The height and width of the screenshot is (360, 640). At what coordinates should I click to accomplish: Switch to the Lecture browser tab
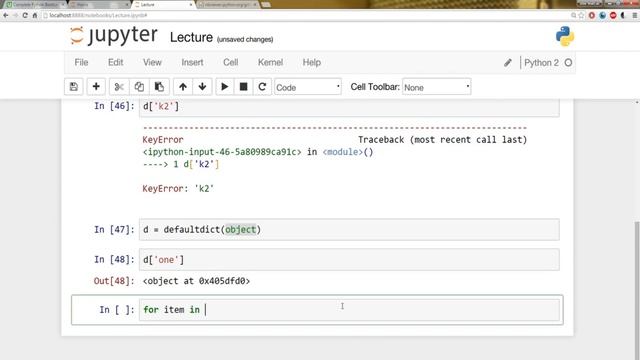coord(163,4)
